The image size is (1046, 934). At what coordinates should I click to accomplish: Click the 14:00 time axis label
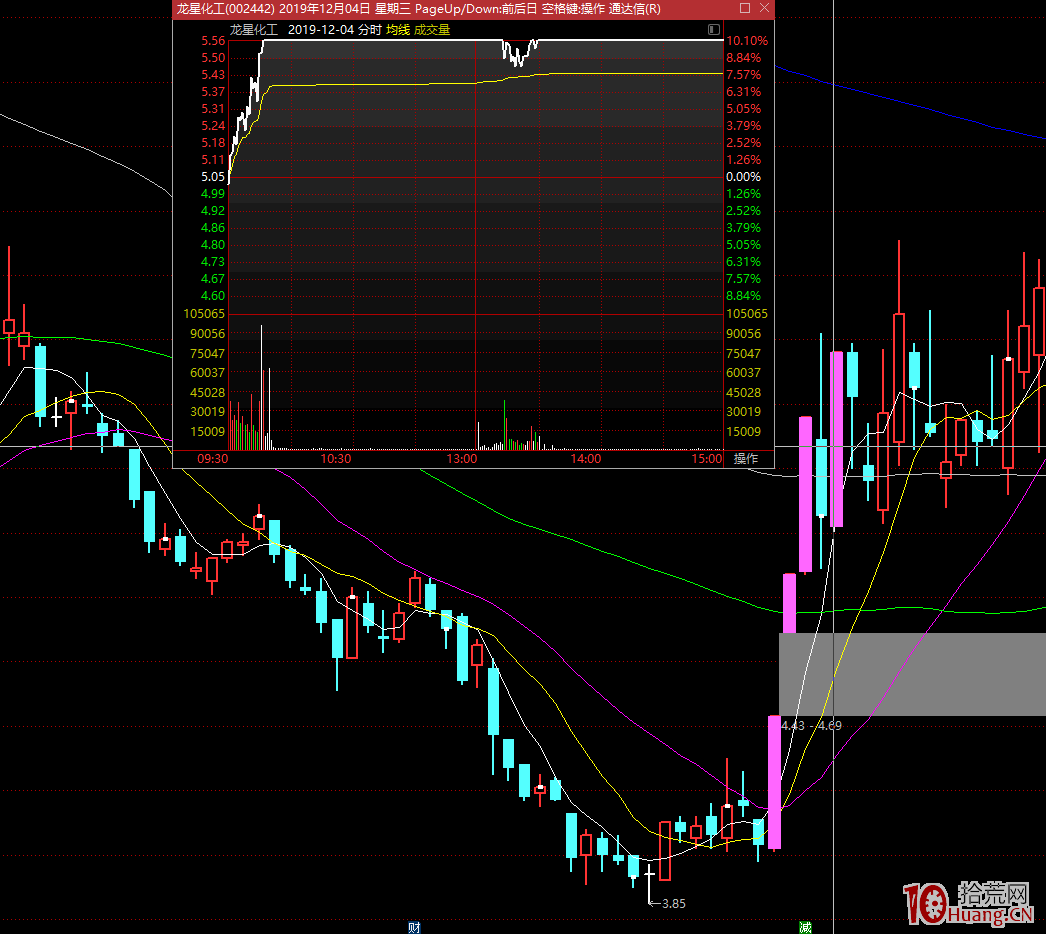(x=586, y=458)
